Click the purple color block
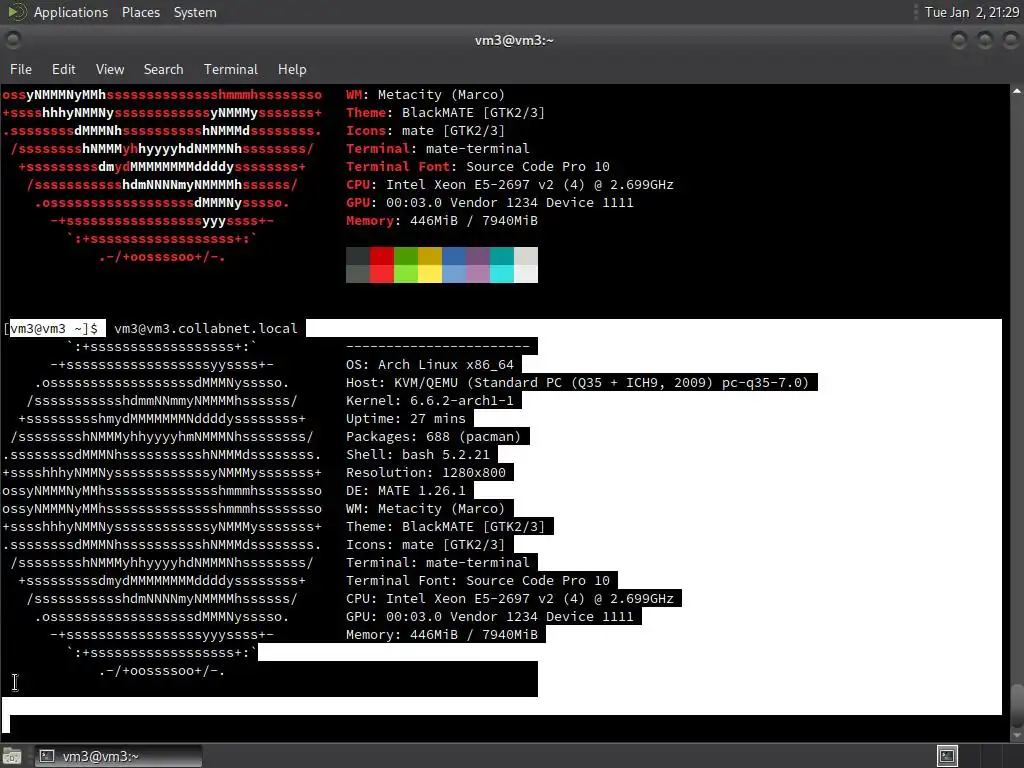This screenshot has height=768, width=1024. 478,256
